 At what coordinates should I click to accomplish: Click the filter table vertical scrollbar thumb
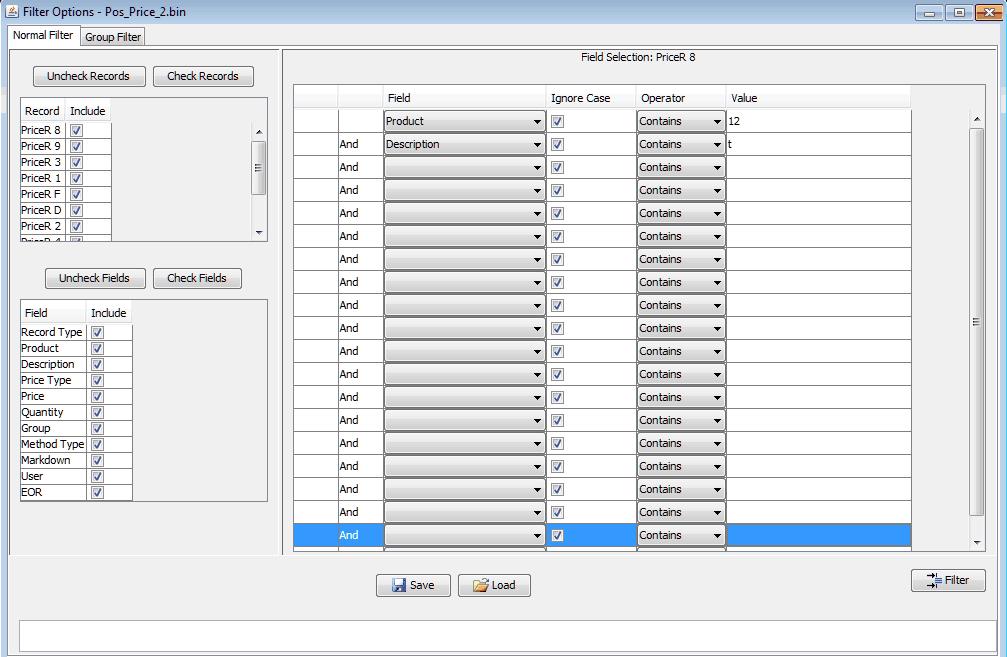tap(977, 321)
